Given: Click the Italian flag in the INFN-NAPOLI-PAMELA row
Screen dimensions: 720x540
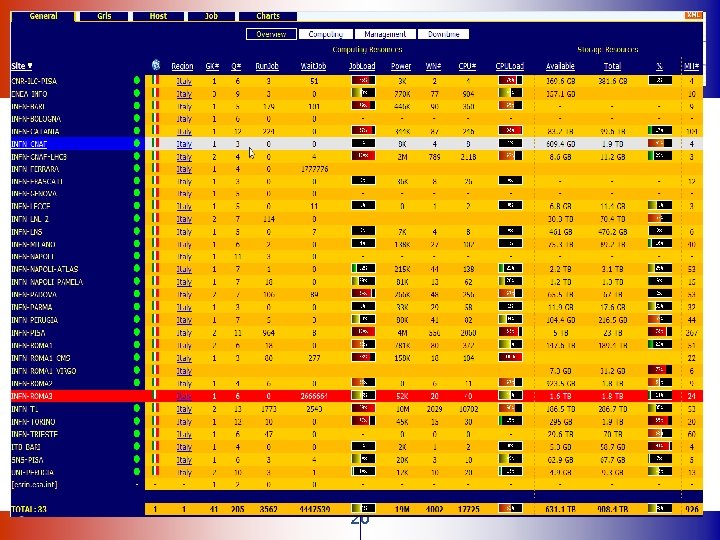Looking at the screenshot, I should [x=155, y=281].
